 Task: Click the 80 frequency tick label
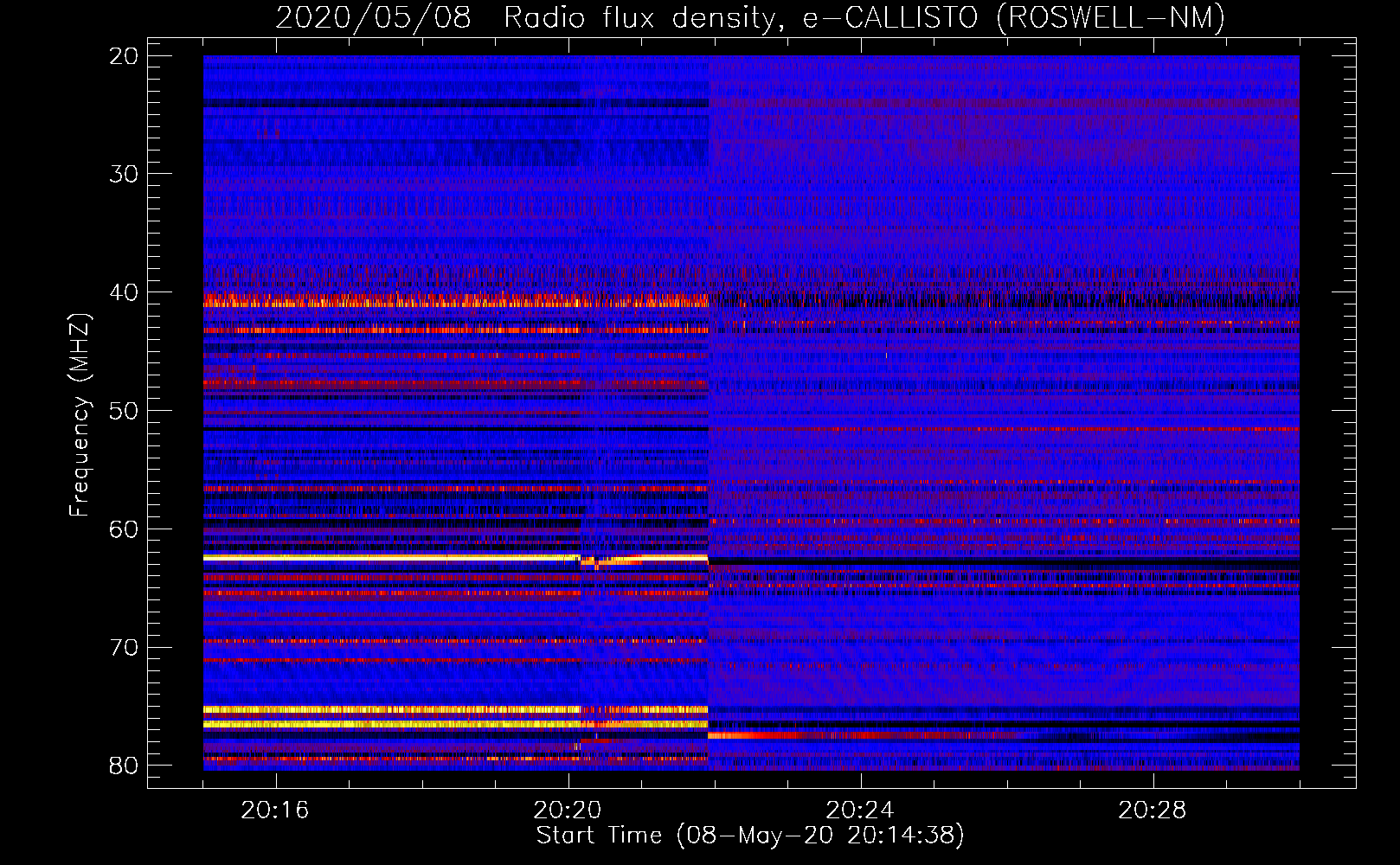point(124,766)
